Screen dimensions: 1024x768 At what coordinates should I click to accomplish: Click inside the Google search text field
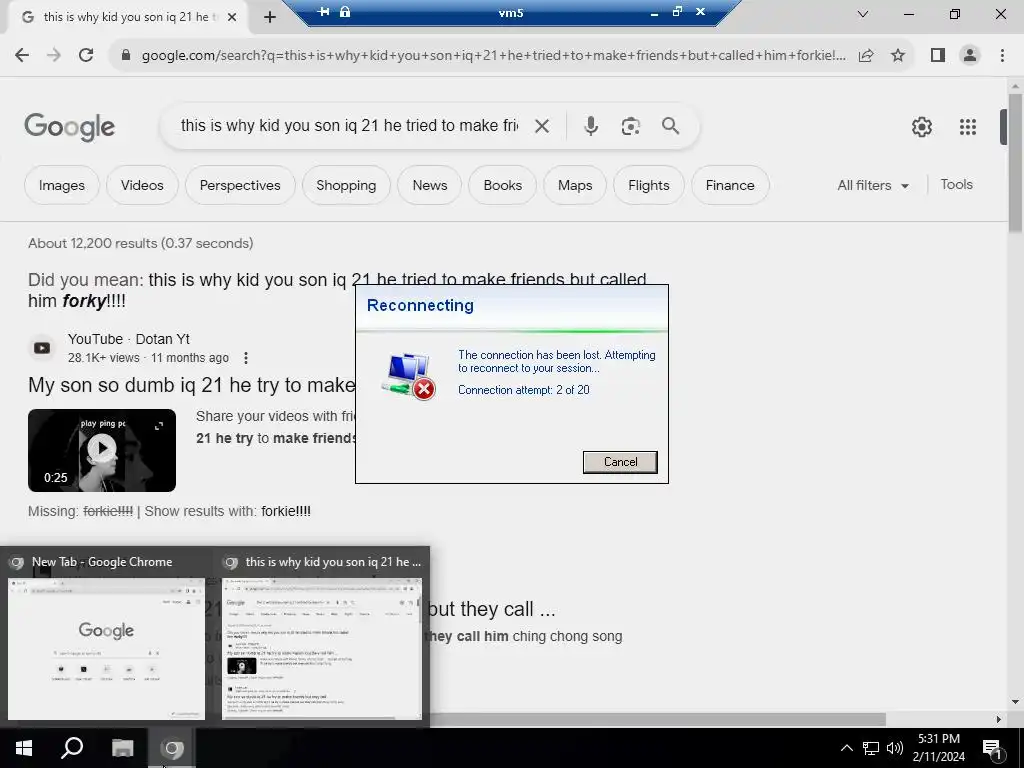pyautogui.click(x=349, y=125)
